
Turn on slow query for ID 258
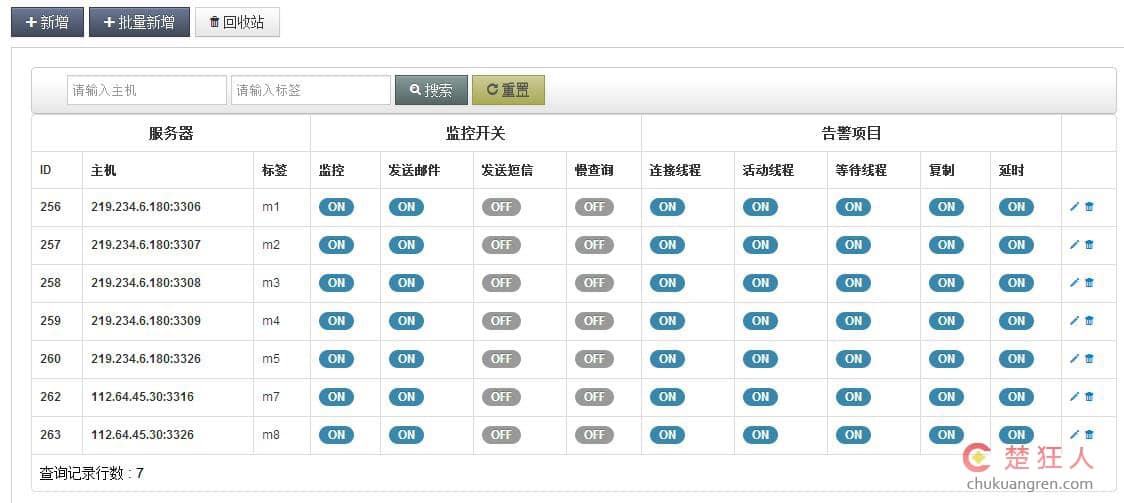[594, 283]
